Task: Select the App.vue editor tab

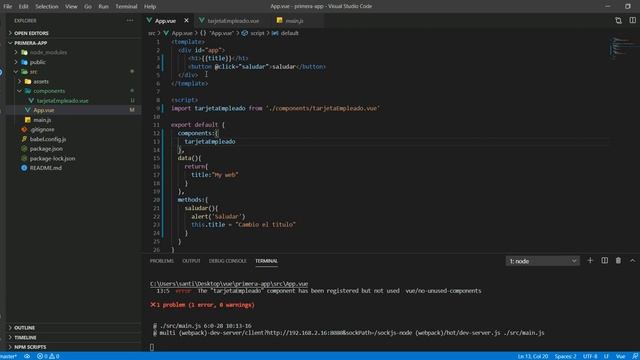Action: click(165, 20)
